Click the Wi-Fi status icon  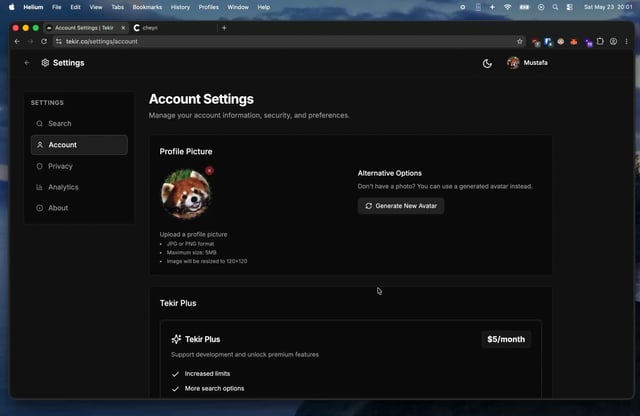coord(507,7)
